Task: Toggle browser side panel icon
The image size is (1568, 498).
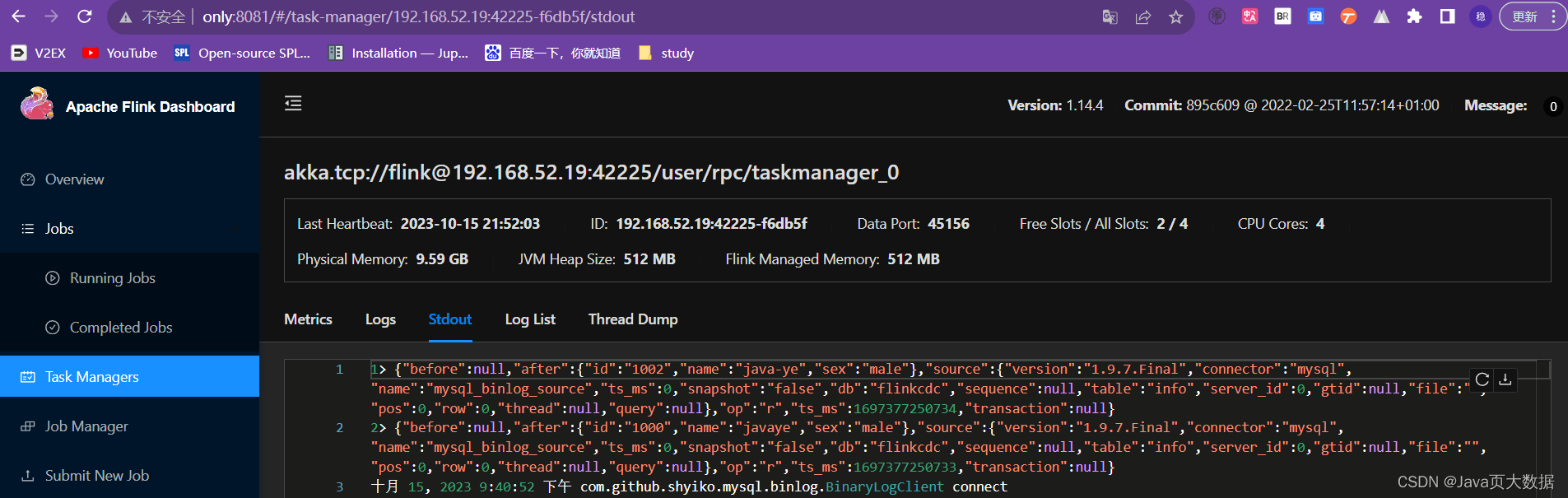Action: click(x=1447, y=16)
